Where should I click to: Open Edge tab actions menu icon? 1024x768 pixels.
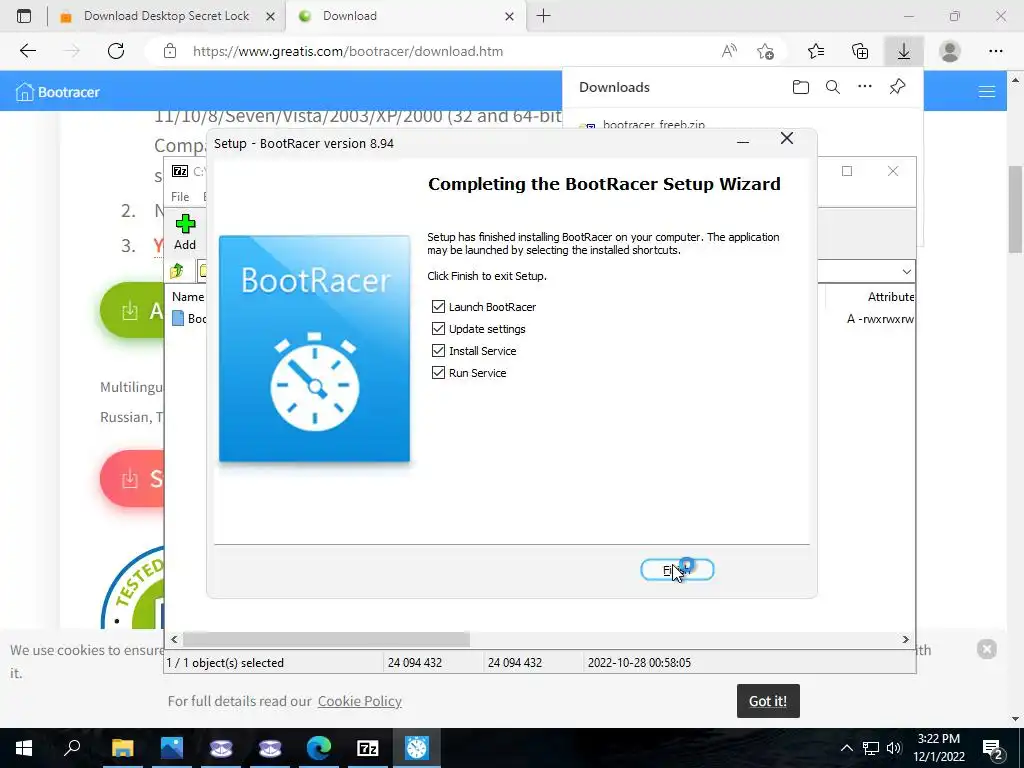(24, 16)
